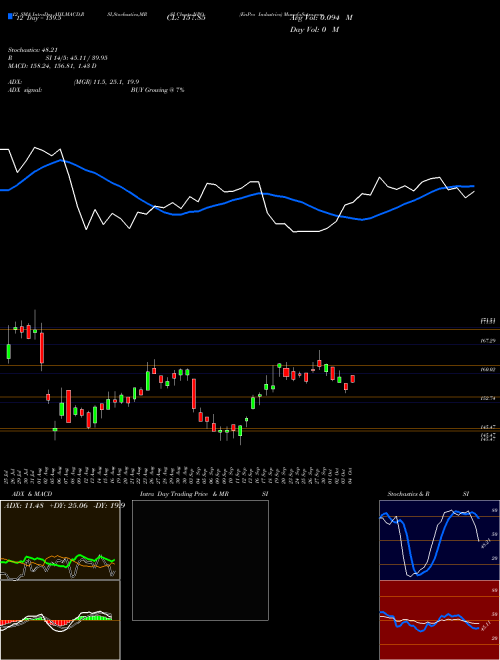500x660 pixels.
Task: Click the Avg Vol 0.094 M label
Action: click(321, 18)
